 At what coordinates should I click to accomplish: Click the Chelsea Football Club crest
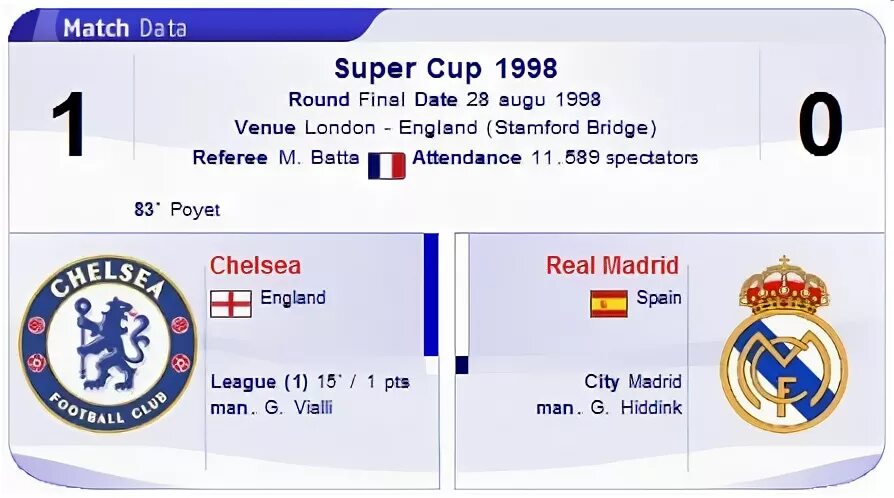(x=108, y=343)
